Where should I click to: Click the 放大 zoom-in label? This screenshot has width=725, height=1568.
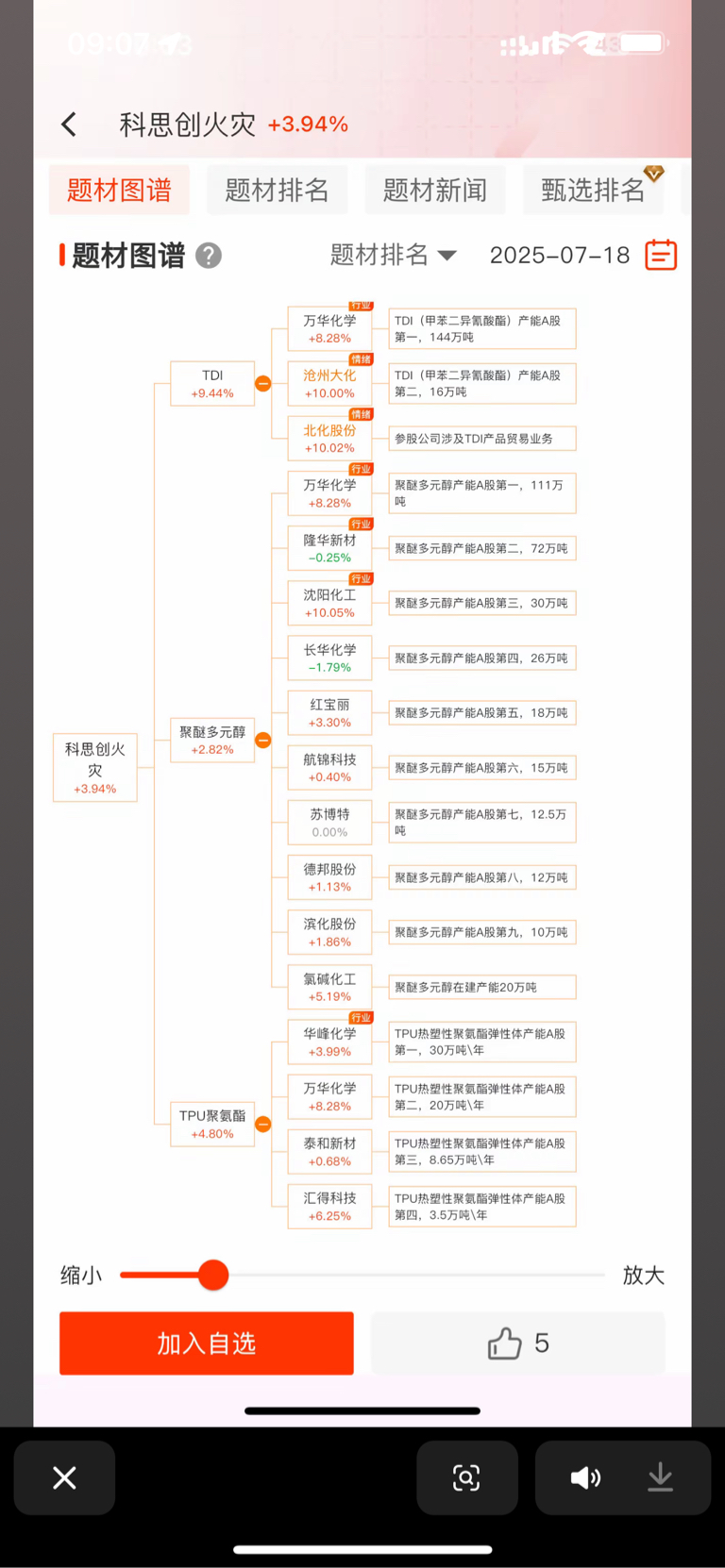click(644, 1276)
